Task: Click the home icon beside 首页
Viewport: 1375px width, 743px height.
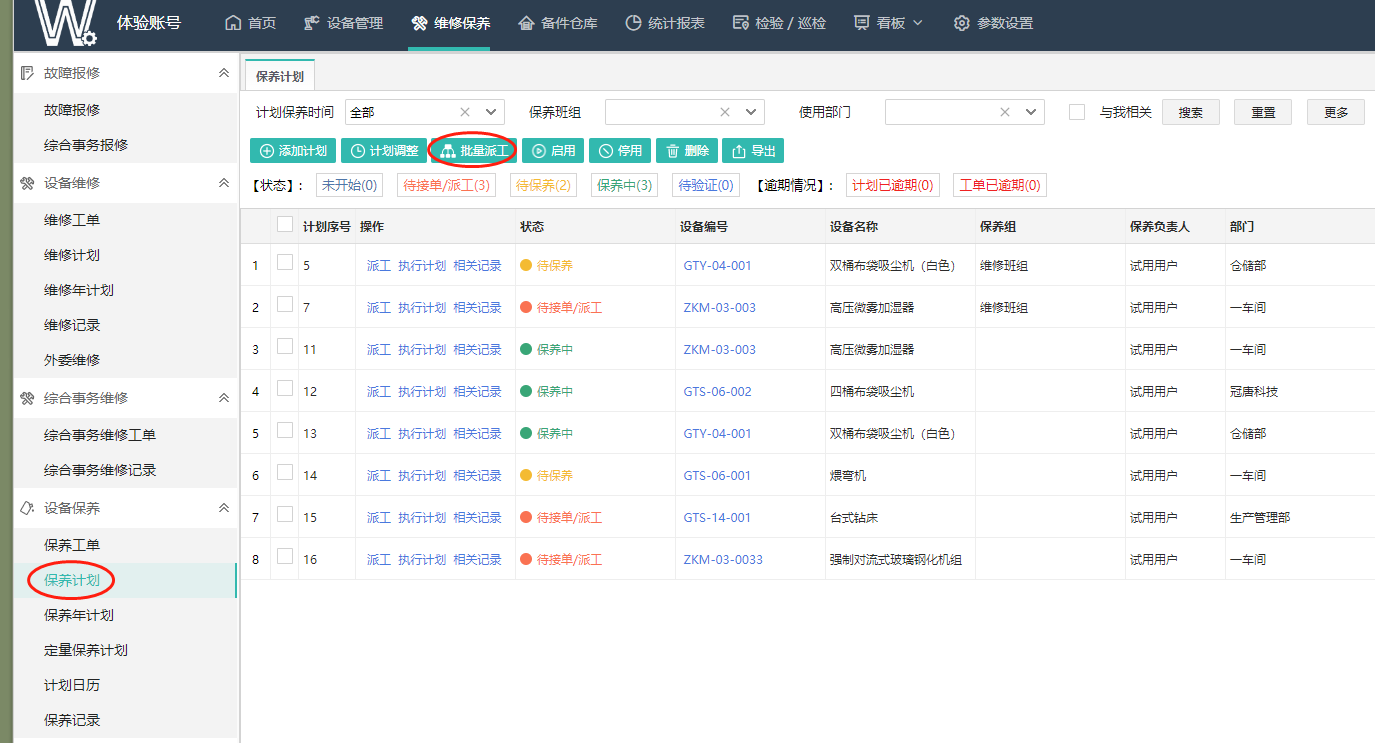Action: (233, 23)
